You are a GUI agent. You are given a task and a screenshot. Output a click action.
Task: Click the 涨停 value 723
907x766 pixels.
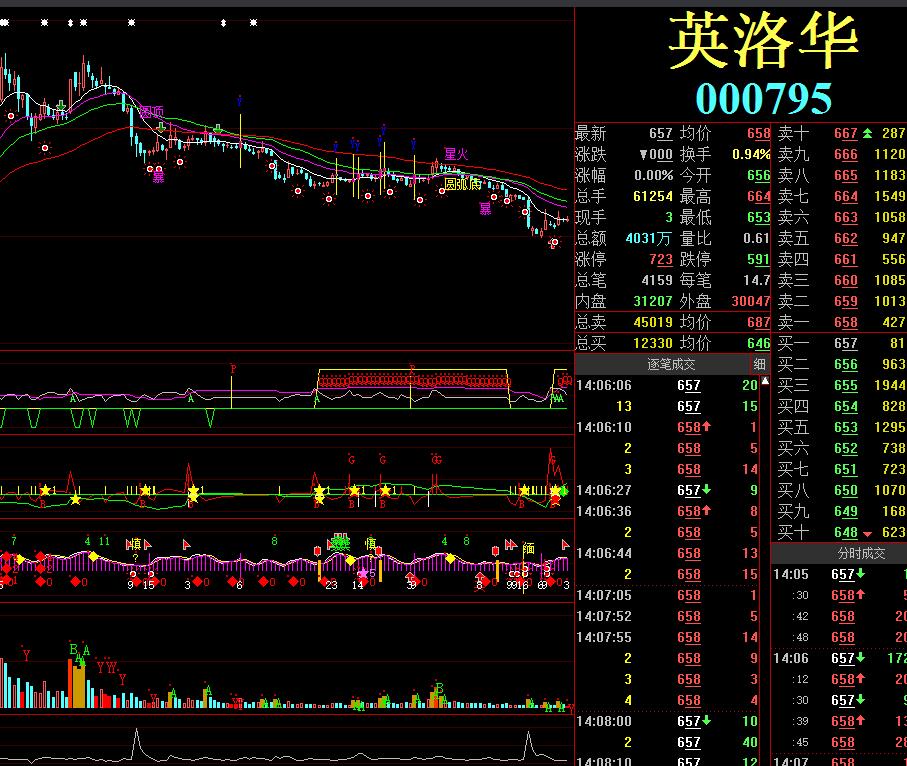[x=661, y=259]
